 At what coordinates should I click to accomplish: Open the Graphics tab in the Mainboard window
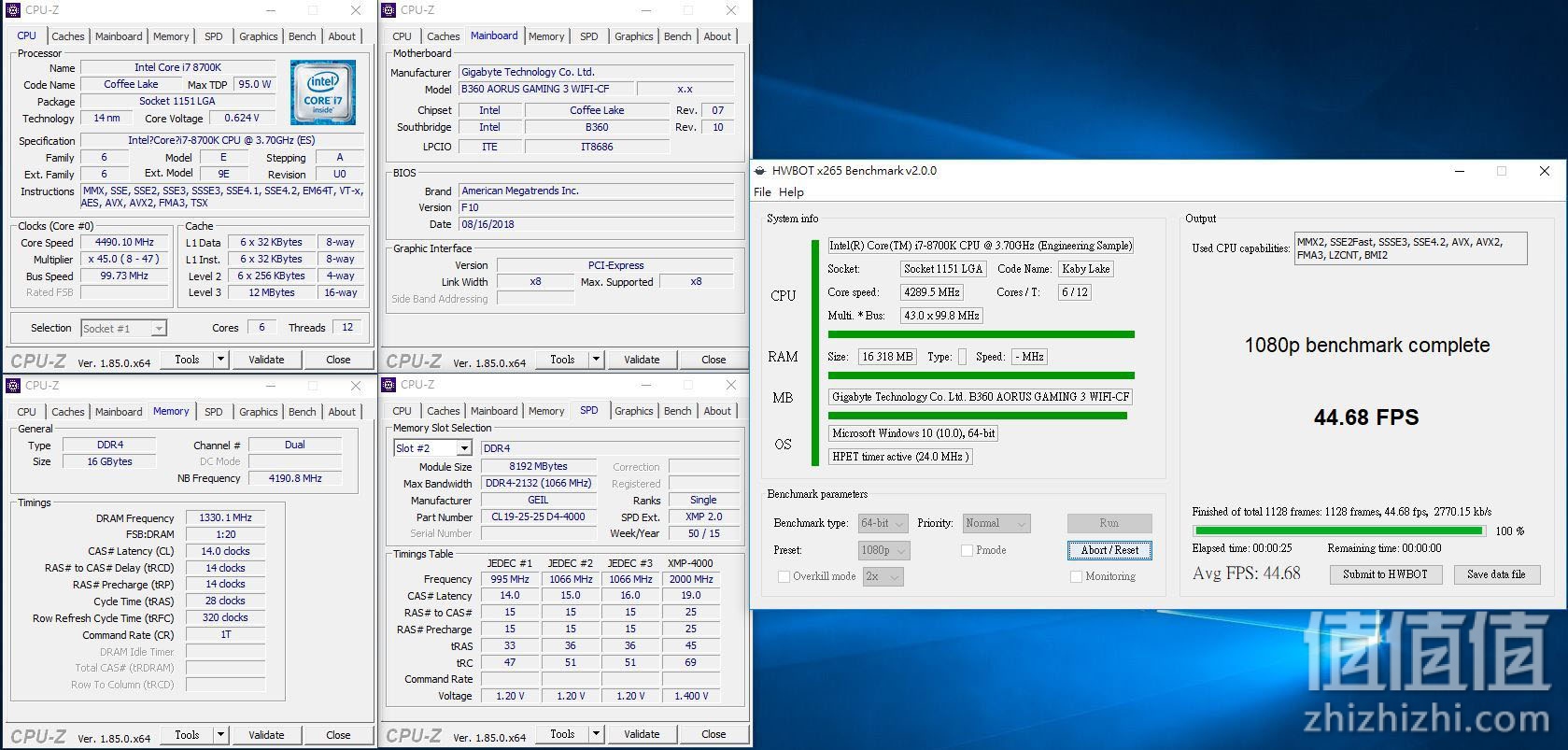[x=633, y=36]
